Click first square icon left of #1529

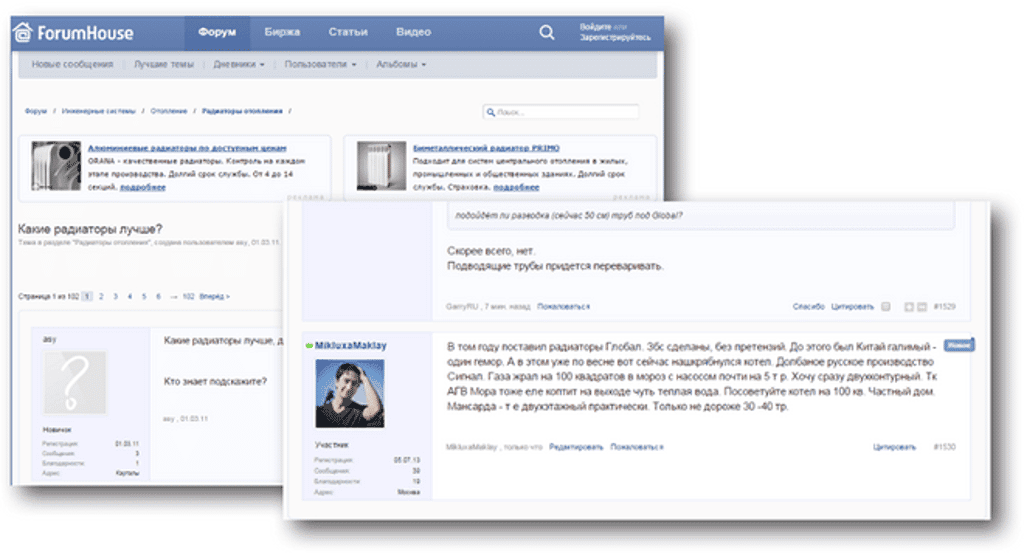coord(908,307)
